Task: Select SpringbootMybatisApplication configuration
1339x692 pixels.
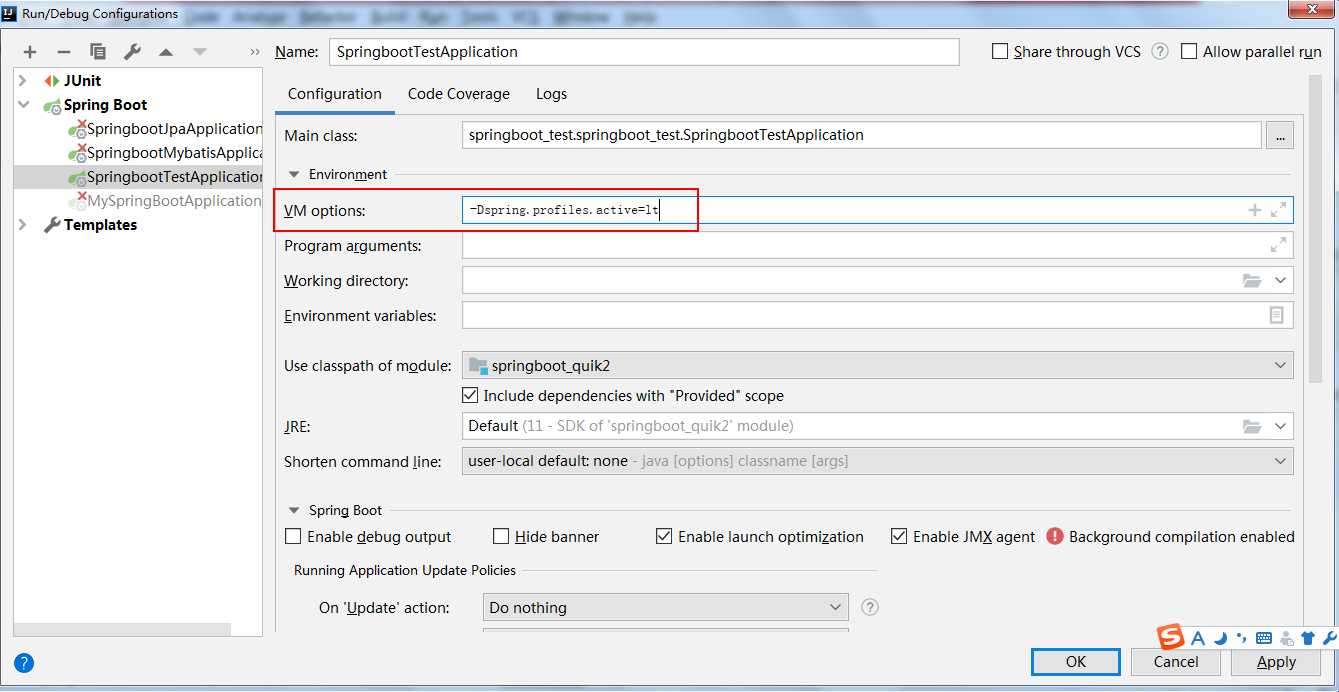Action: tap(164, 152)
